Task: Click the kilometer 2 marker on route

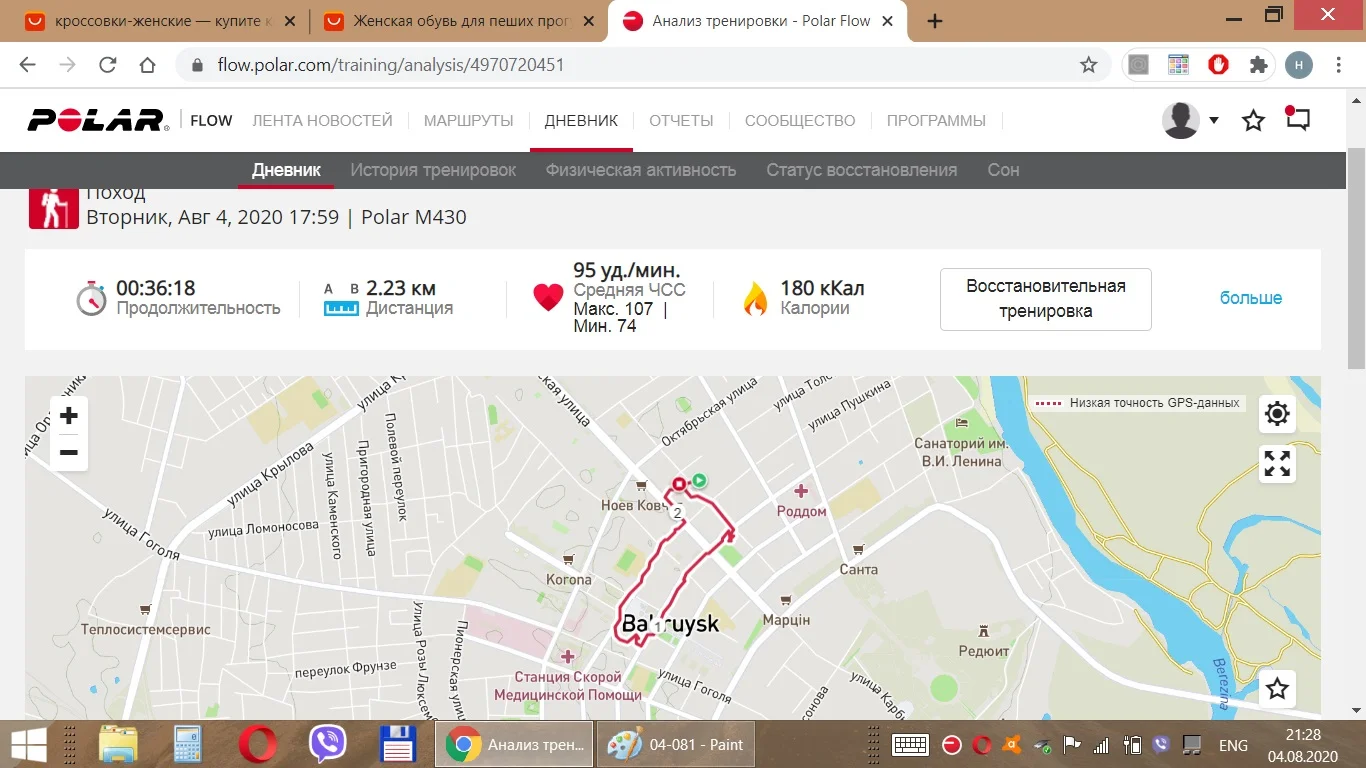Action: [x=677, y=513]
